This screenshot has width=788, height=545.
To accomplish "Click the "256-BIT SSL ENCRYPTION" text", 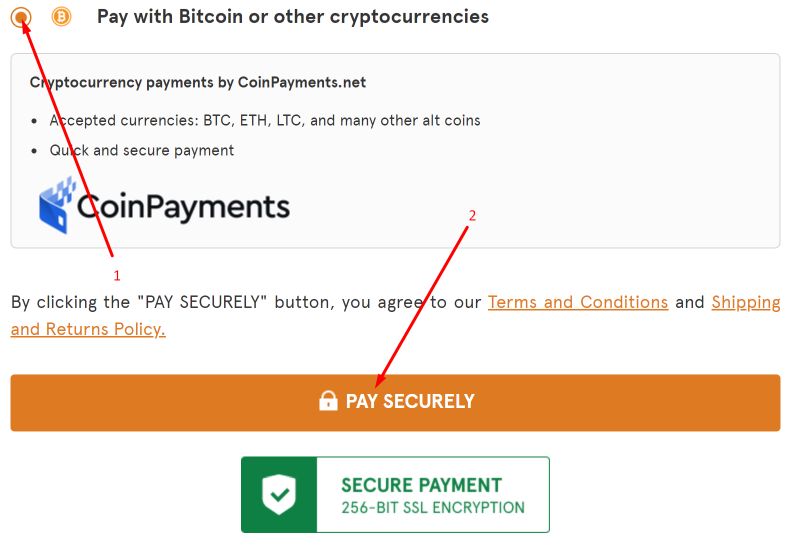I will coord(432,508).
